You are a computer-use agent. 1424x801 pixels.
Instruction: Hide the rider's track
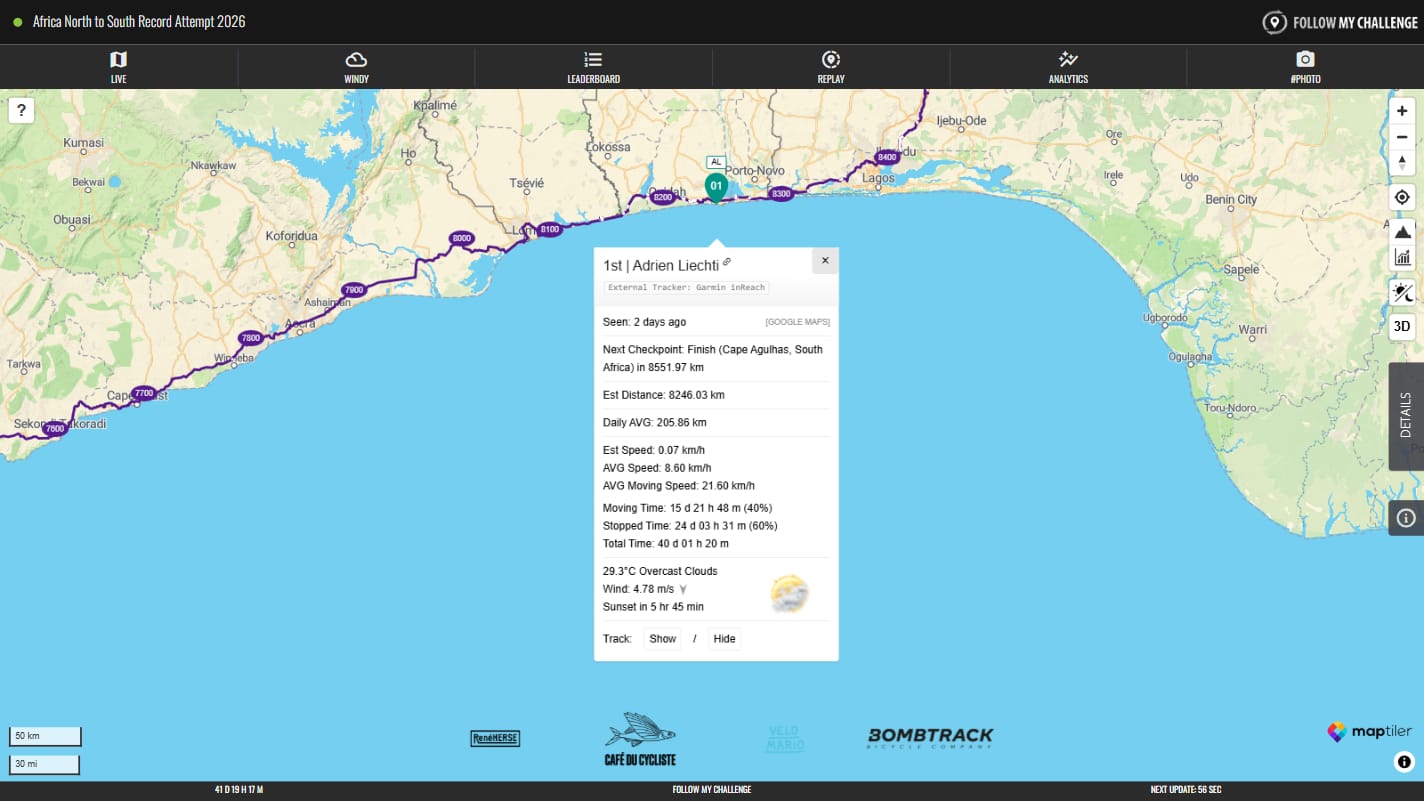[x=724, y=639]
